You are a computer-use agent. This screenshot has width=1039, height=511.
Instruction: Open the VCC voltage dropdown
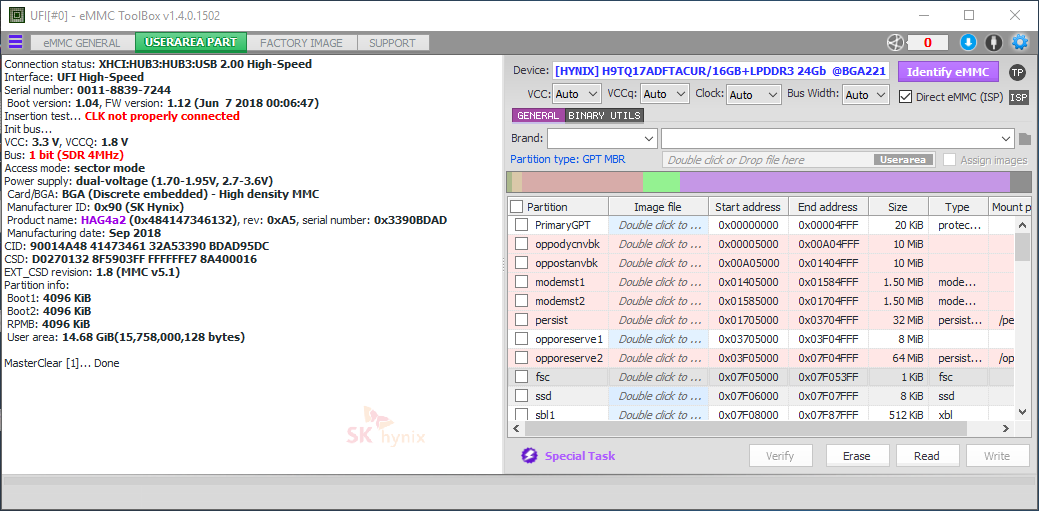click(x=576, y=94)
